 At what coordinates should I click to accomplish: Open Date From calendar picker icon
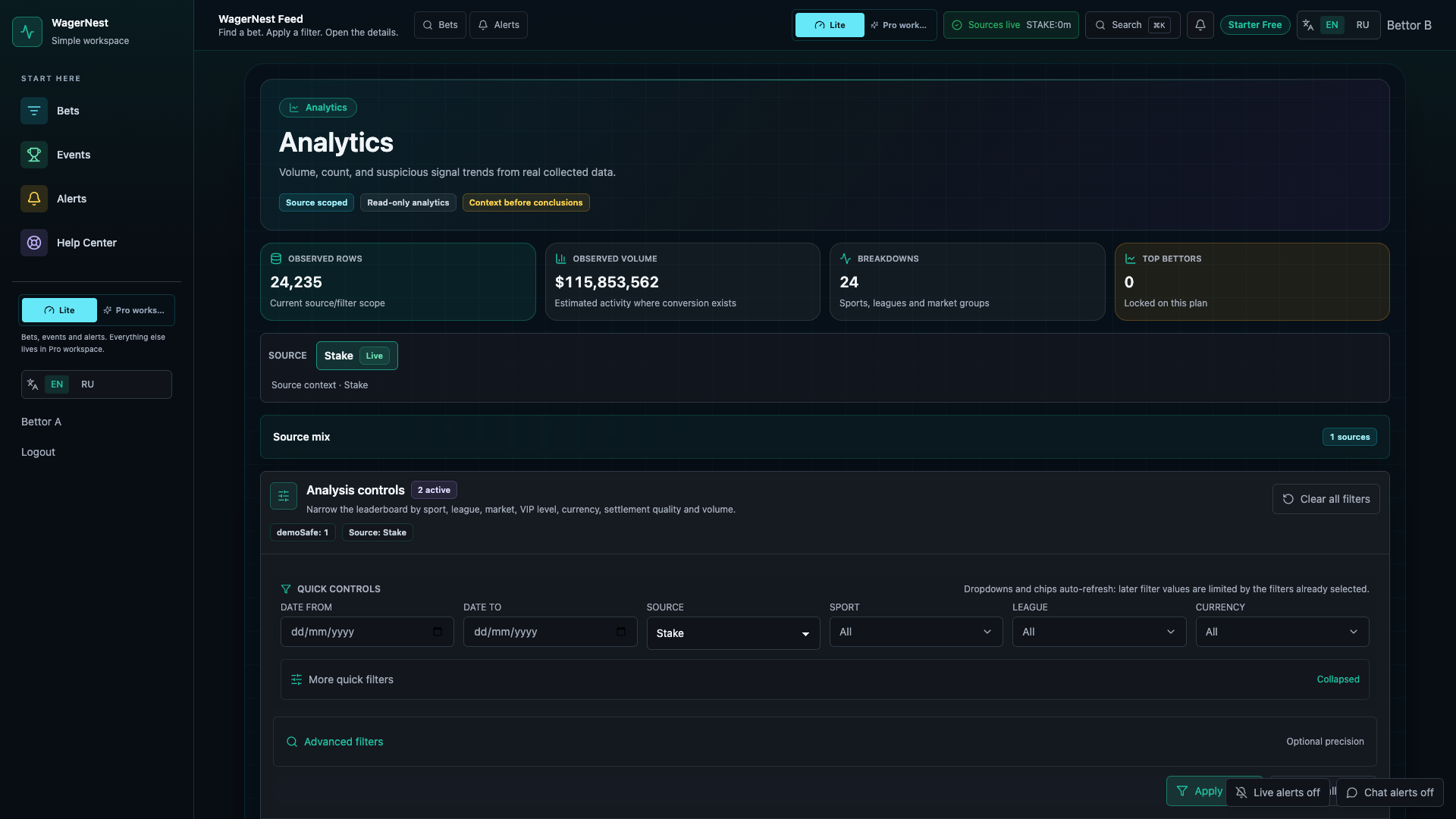(x=438, y=632)
